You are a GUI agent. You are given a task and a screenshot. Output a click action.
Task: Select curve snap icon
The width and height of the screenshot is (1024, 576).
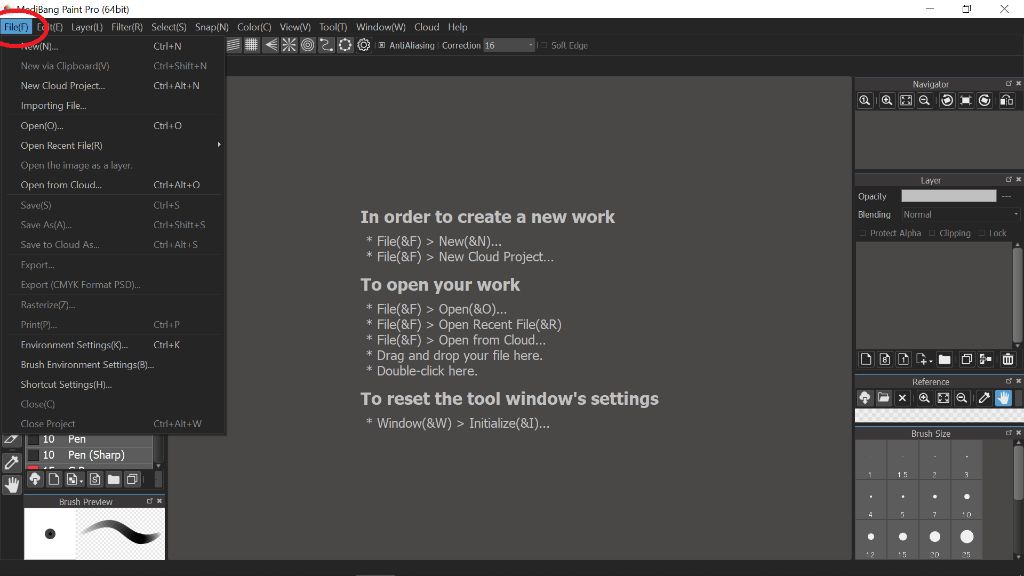point(326,45)
